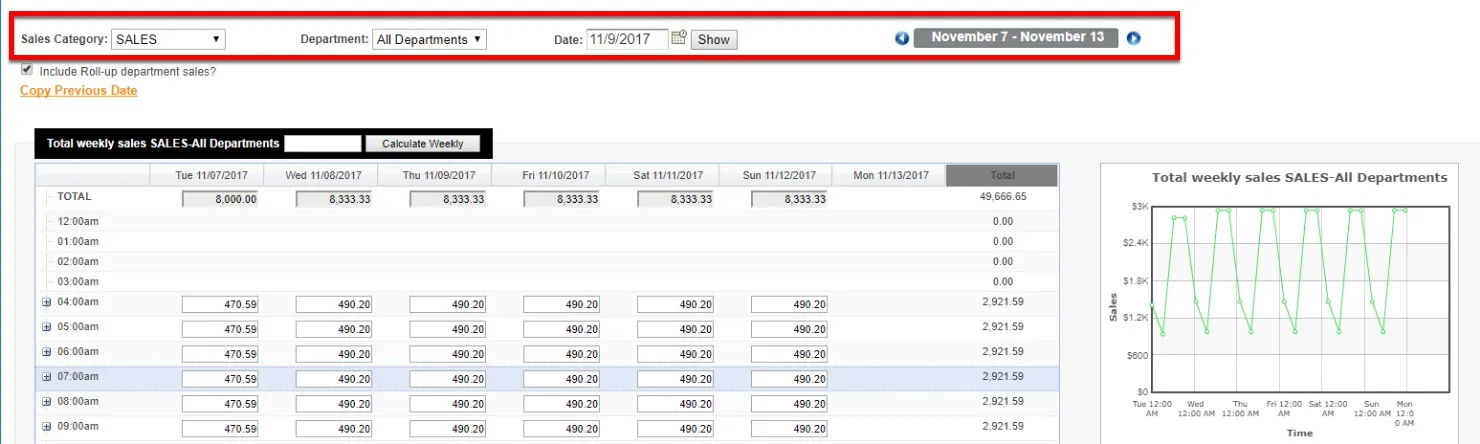Click 08:00am Saturday field 490.20
Image resolution: width=1480 pixels, height=444 pixels.
(676, 404)
